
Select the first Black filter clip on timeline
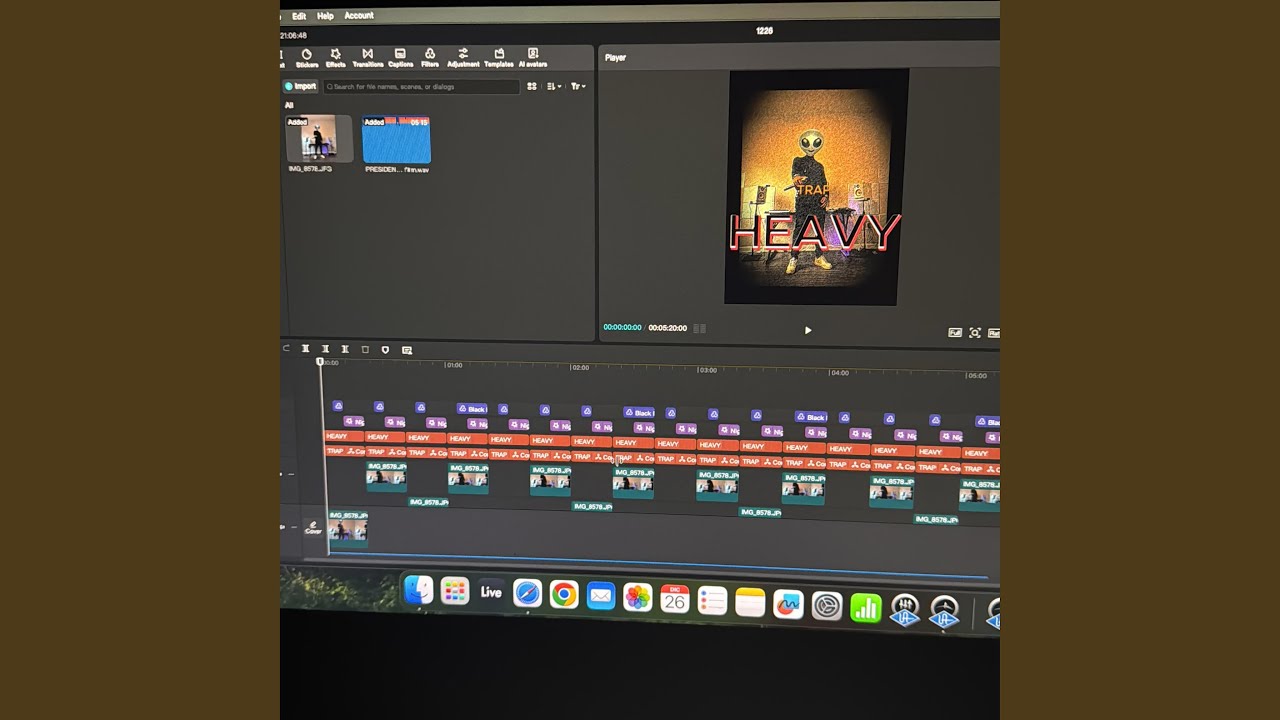pos(472,409)
